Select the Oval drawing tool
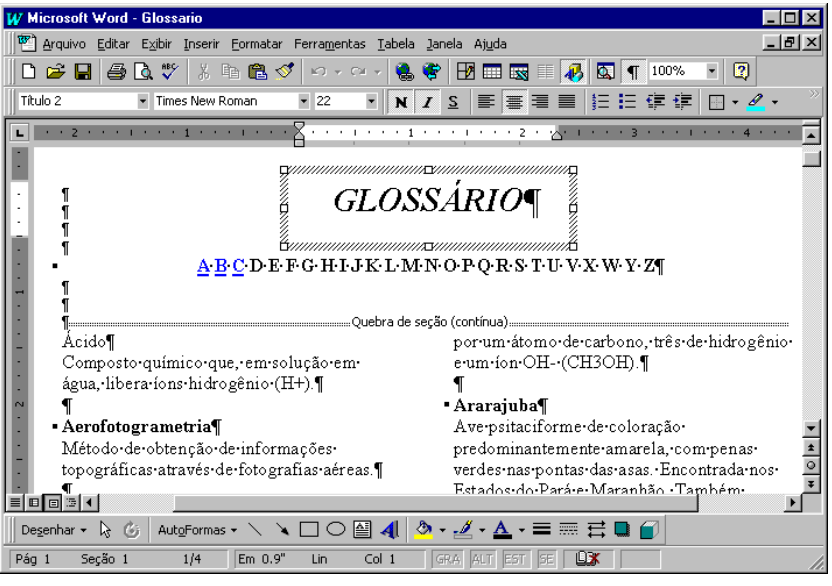 pyautogui.click(x=335, y=529)
